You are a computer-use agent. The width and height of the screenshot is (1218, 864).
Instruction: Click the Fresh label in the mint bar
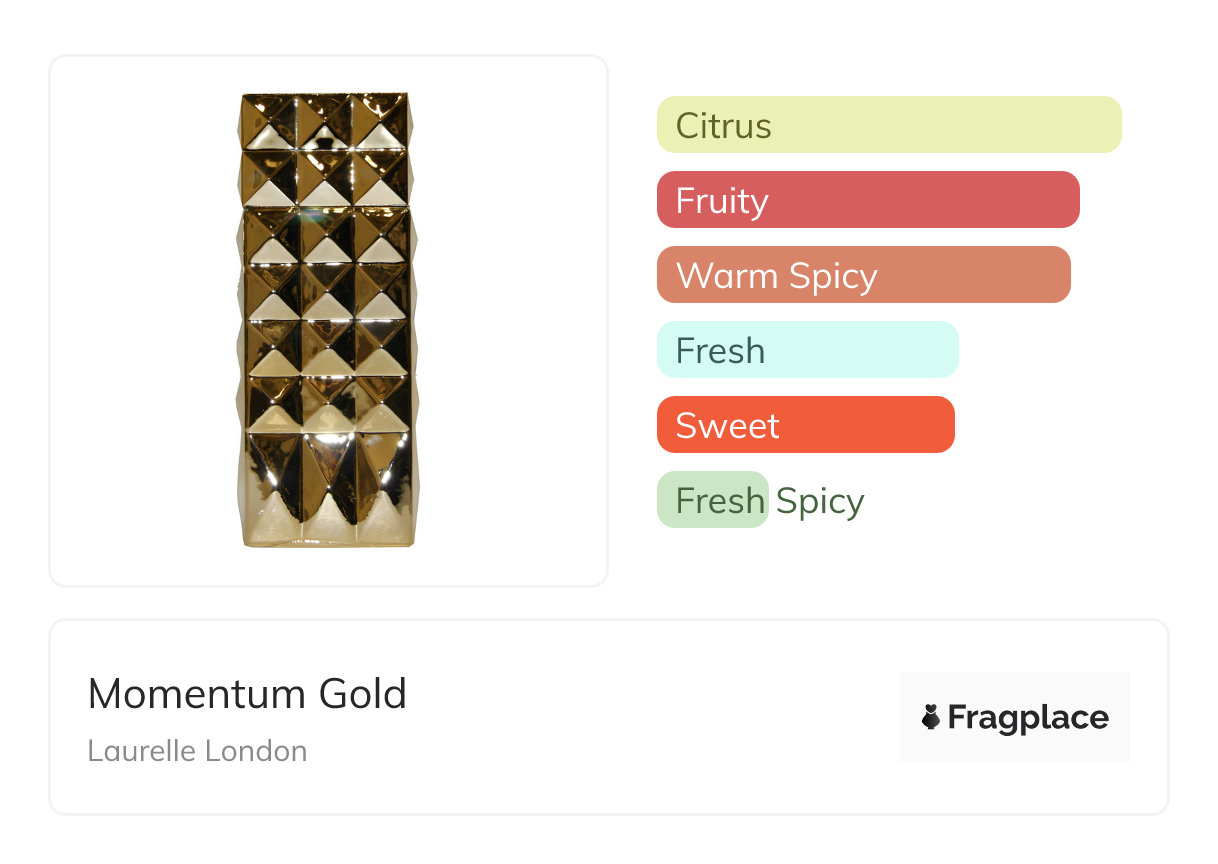(x=720, y=351)
